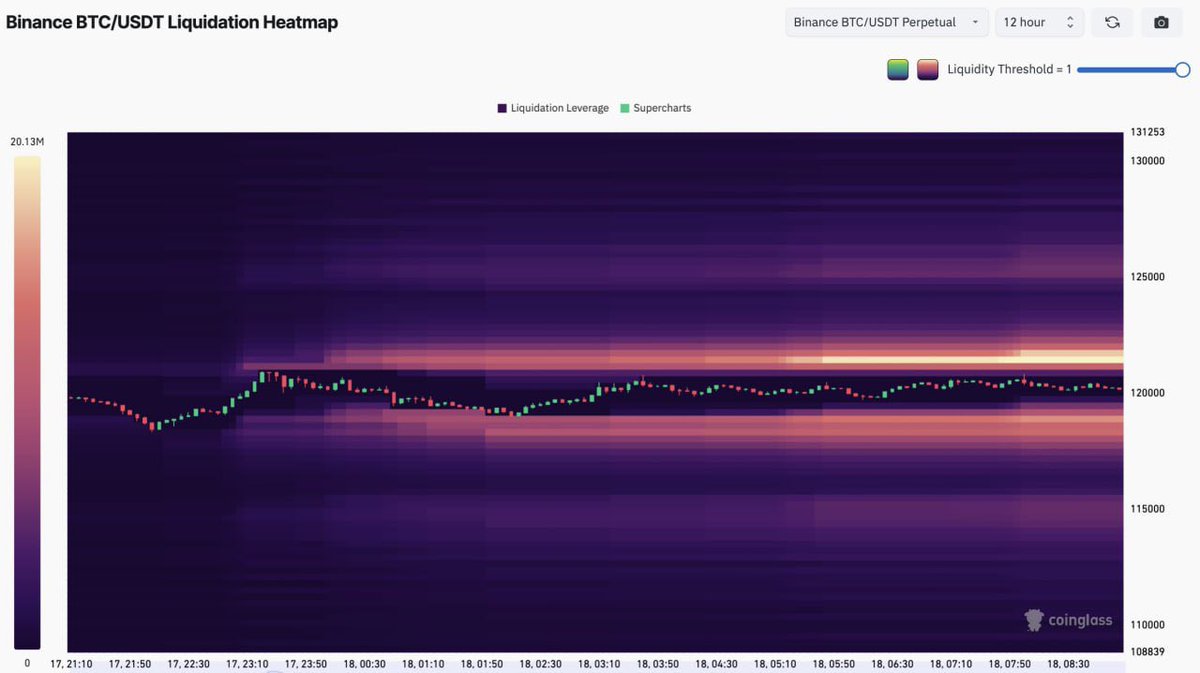Open the Binance BTC/USDT Perpetual dropdown
The width and height of the screenshot is (1200, 673).
887,22
